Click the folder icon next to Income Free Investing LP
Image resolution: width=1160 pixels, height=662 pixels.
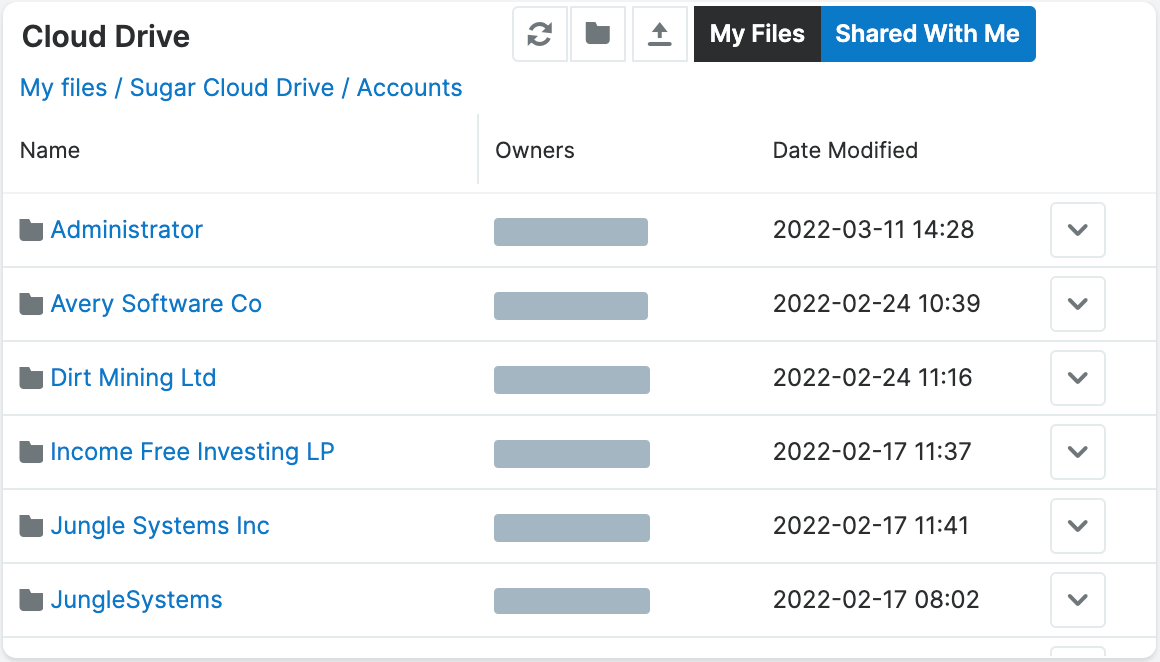[x=30, y=451]
